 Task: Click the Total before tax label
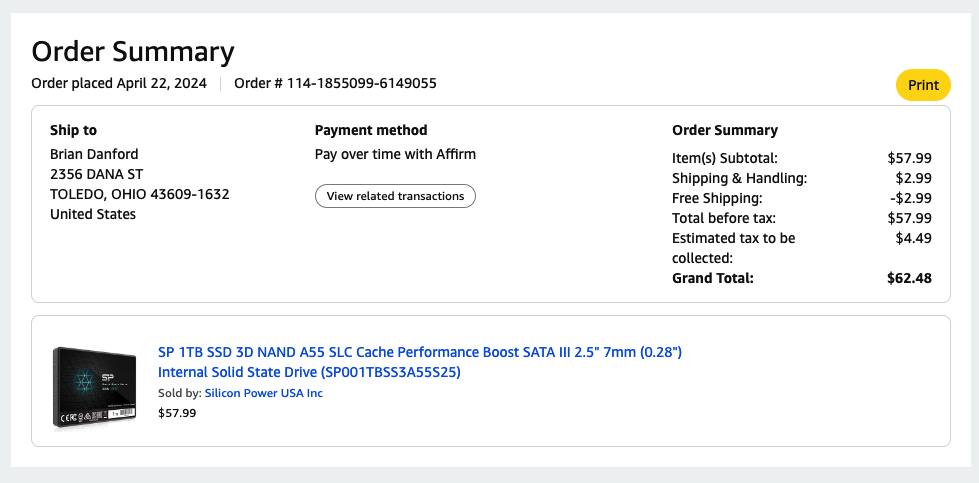(x=724, y=218)
